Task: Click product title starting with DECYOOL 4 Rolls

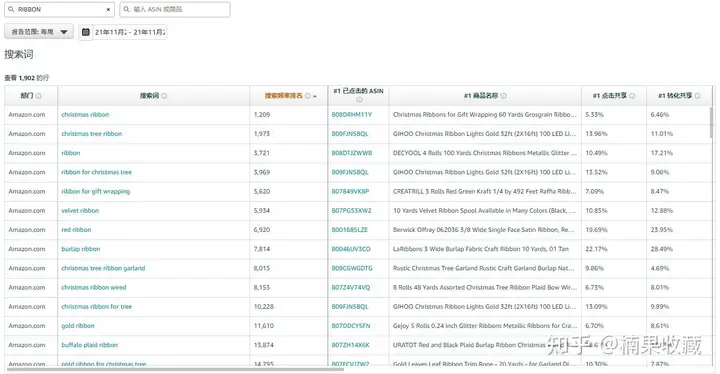Action: (x=485, y=153)
